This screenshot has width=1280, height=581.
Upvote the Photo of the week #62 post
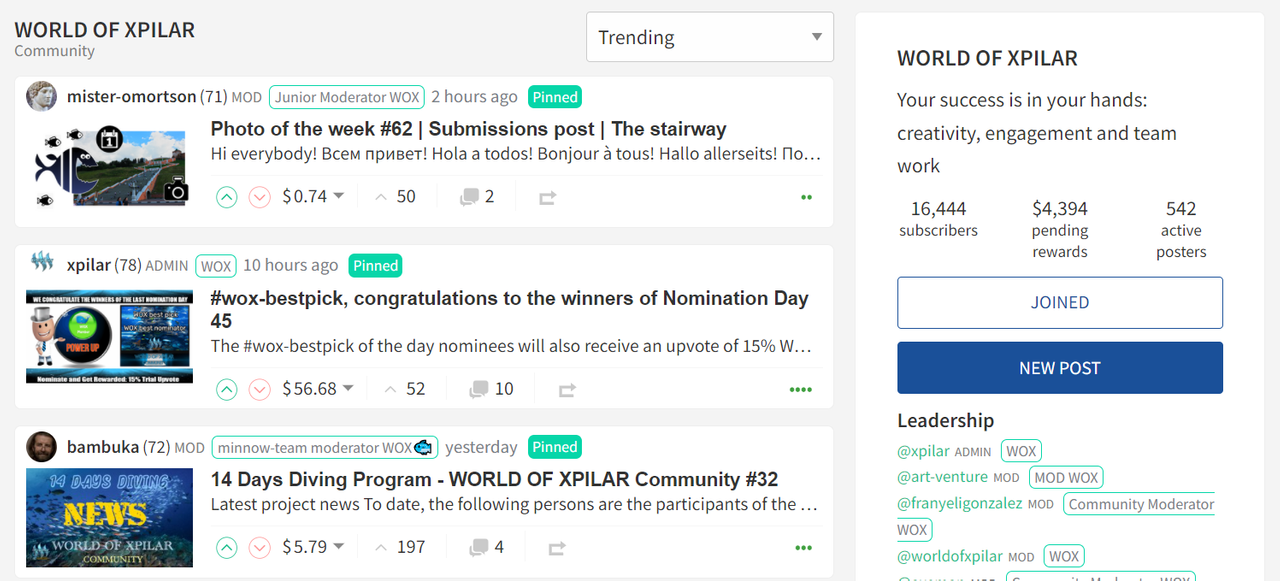click(227, 197)
